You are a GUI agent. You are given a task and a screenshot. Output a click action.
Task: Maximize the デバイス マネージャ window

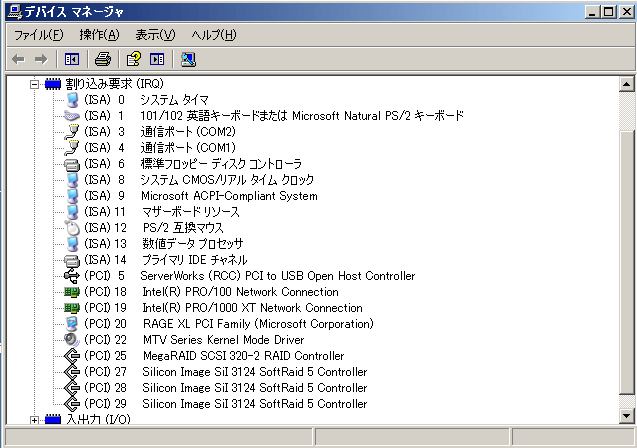(x=609, y=12)
